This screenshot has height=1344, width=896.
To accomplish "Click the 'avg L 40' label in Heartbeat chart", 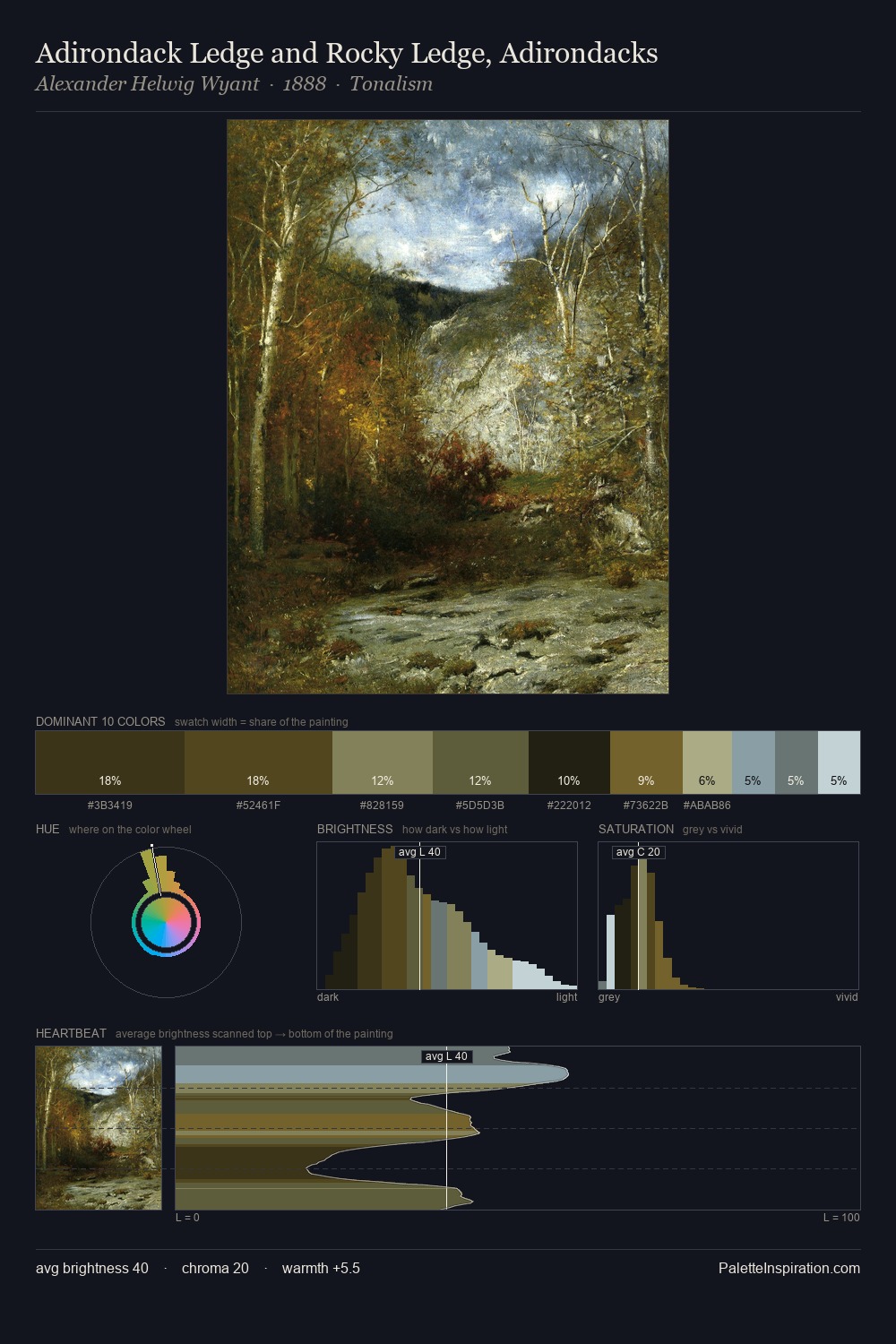I will coord(447,1056).
